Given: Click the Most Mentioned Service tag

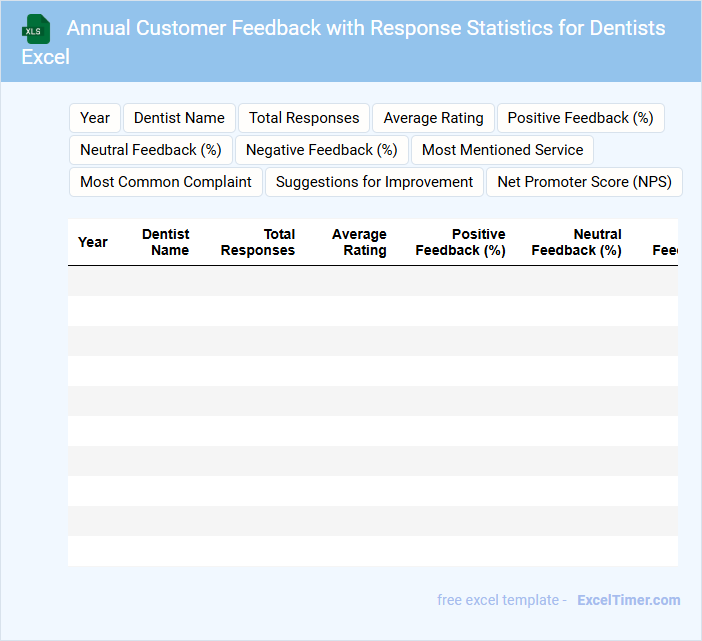Looking at the screenshot, I should click(x=502, y=150).
